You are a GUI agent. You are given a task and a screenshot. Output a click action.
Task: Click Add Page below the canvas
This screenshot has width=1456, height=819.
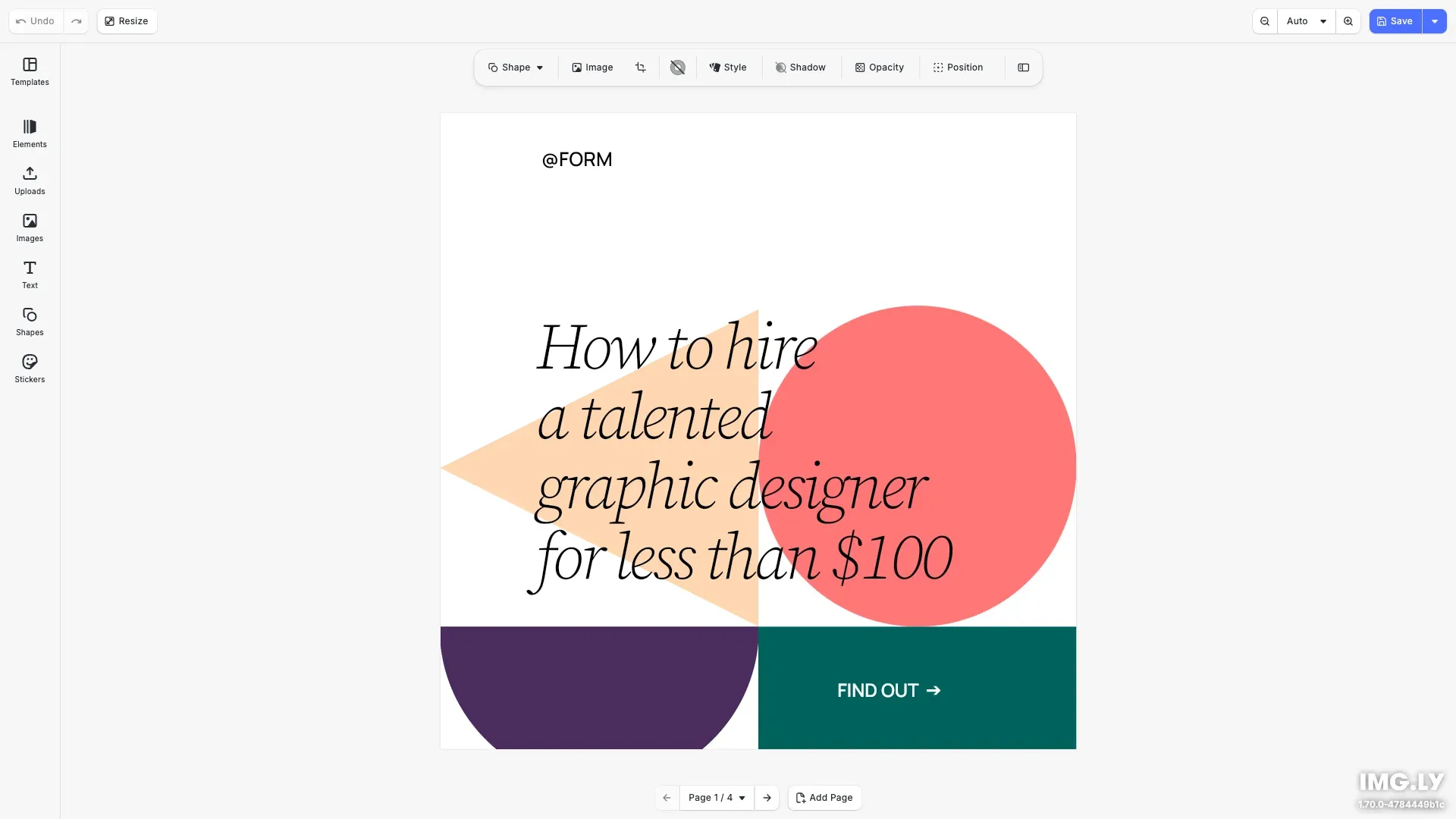[824, 797]
